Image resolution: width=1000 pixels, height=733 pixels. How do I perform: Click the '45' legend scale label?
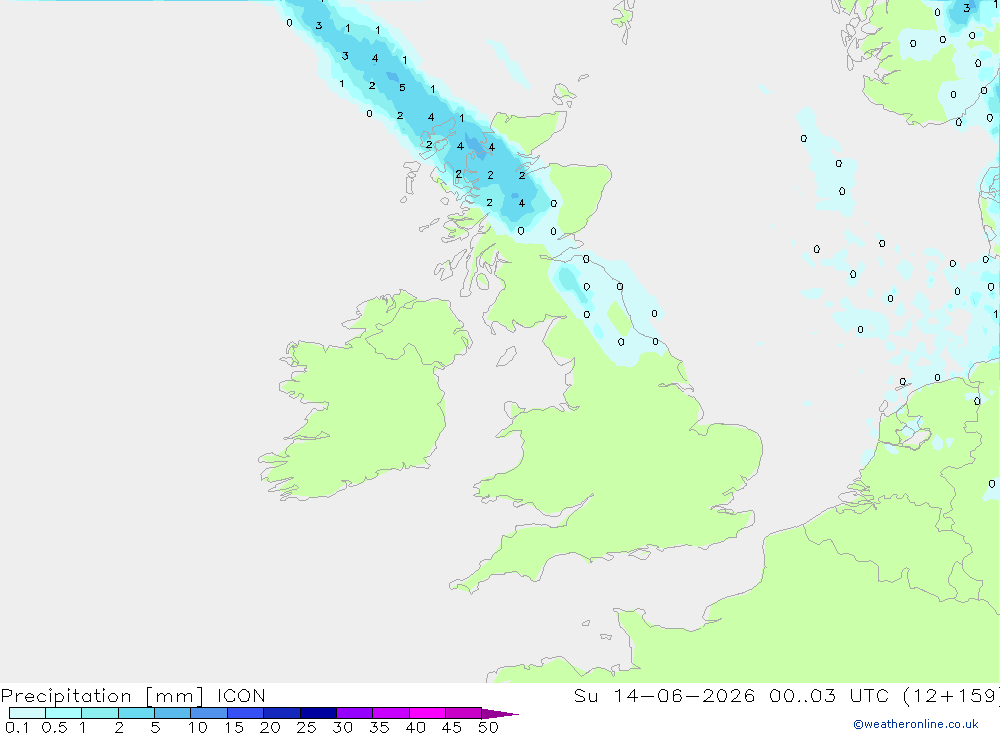click(452, 727)
